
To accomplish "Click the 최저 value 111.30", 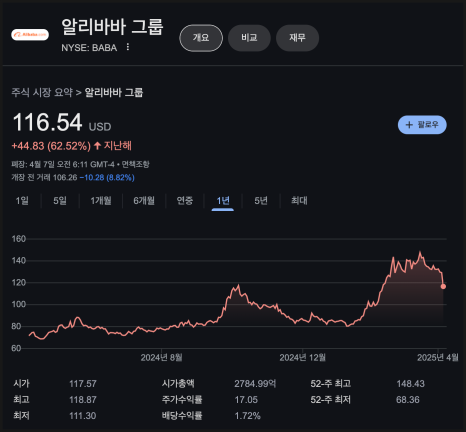I will pos(83,416).
